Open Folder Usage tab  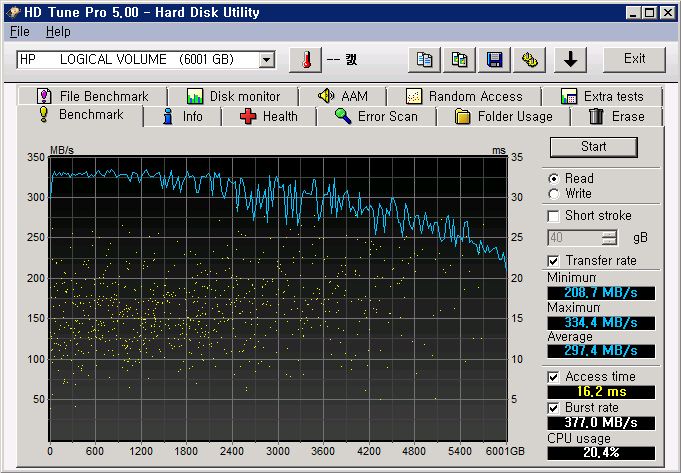click(x=504, y=116)
